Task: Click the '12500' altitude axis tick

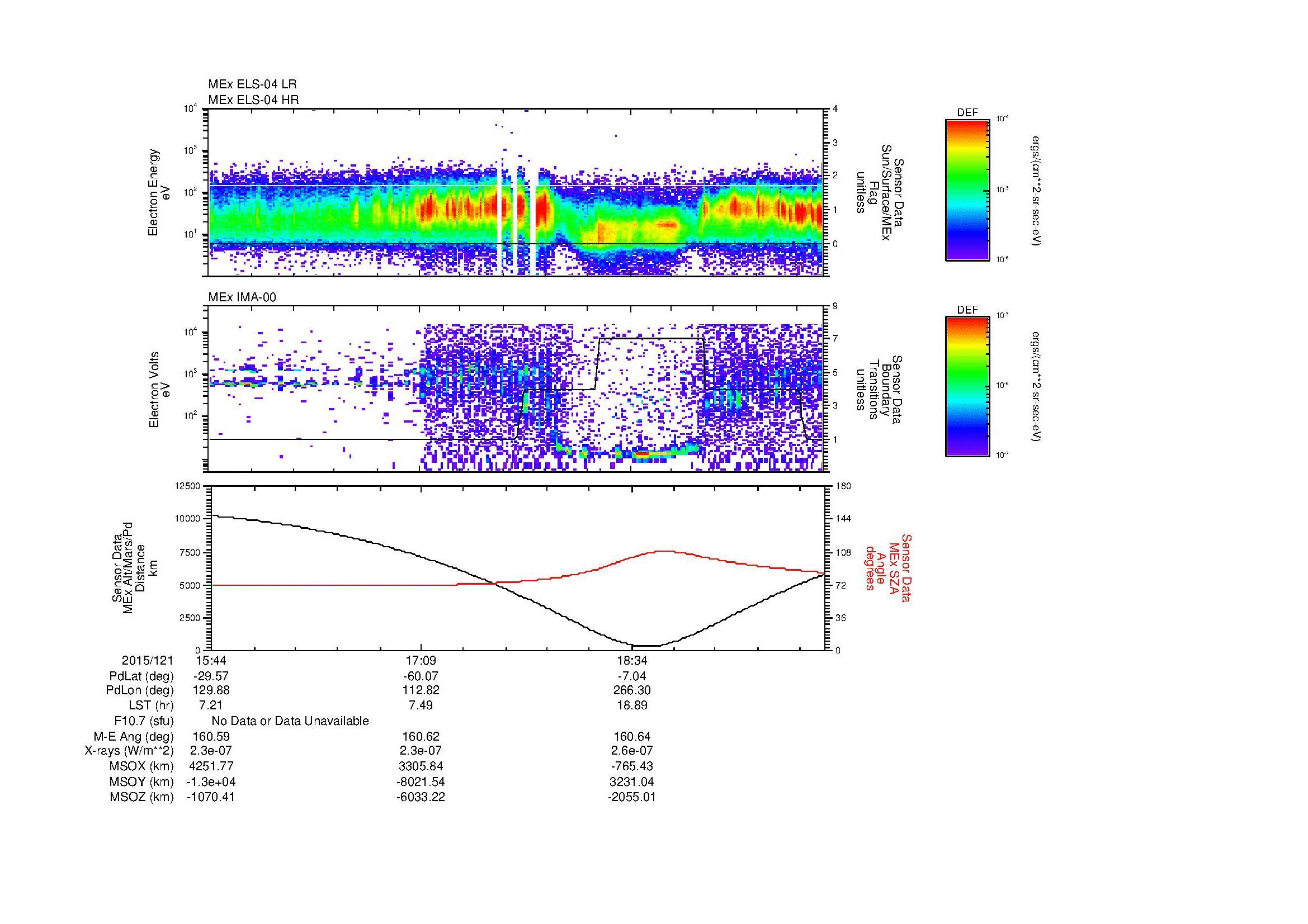Action: pyautogui.click(x=188, y=486)
